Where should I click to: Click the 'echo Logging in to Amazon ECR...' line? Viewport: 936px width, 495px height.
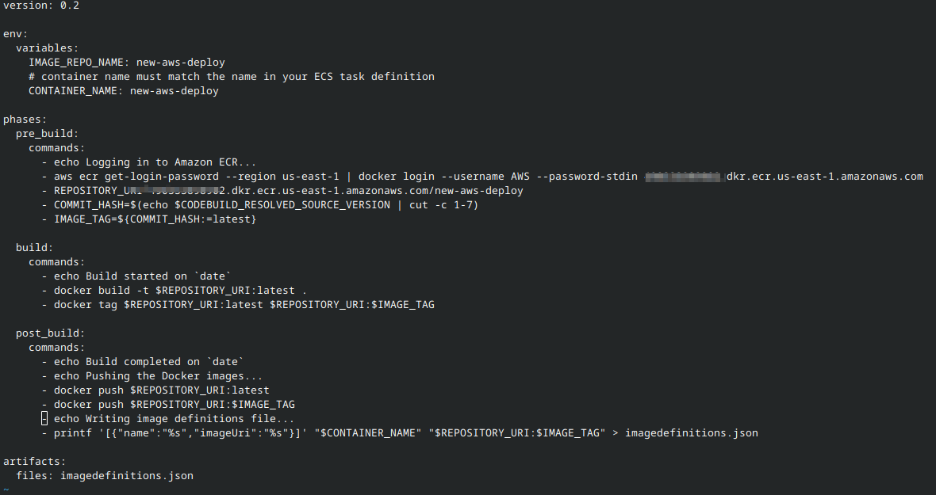[155, 162]
